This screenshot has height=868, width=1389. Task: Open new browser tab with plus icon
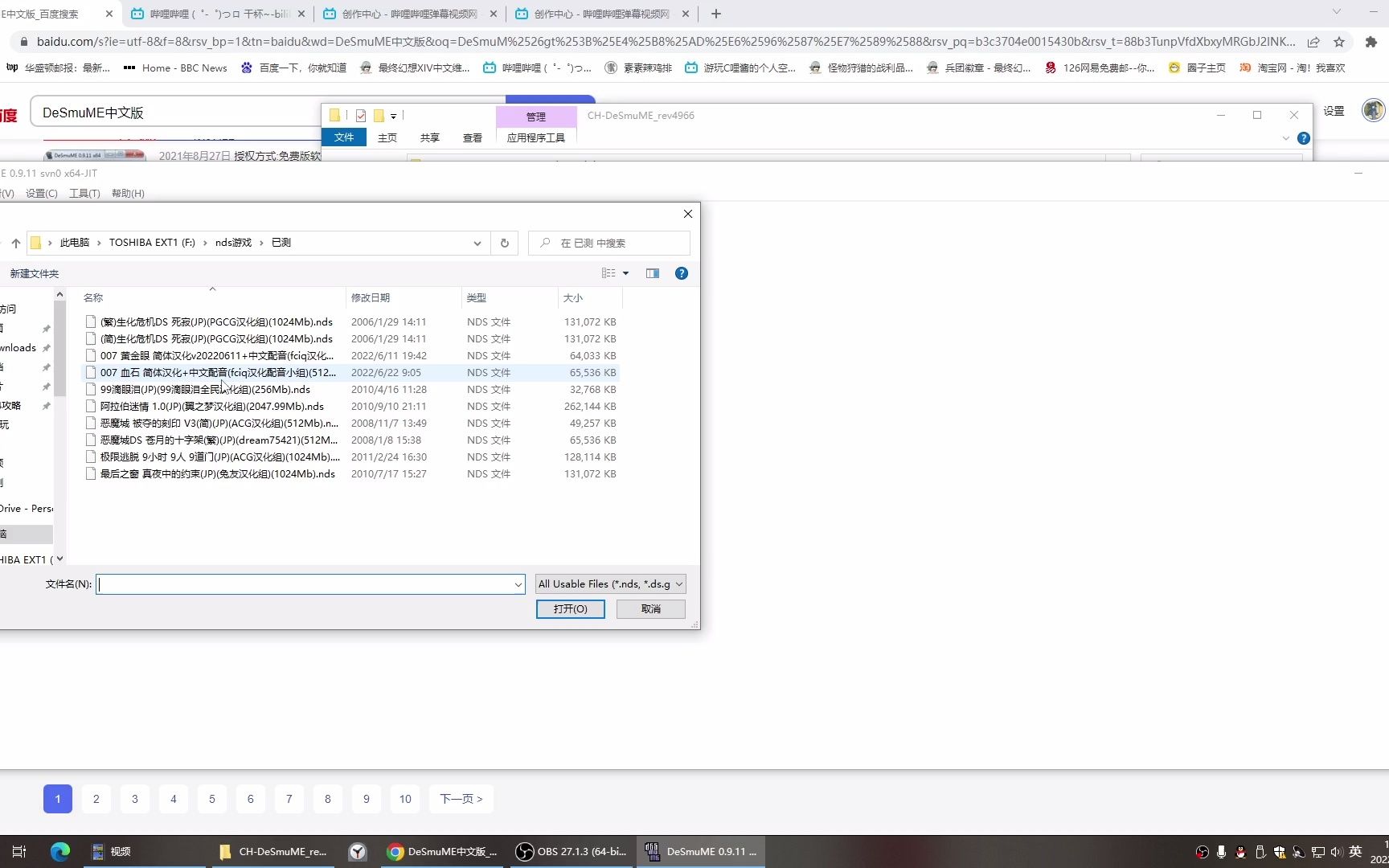716,14
